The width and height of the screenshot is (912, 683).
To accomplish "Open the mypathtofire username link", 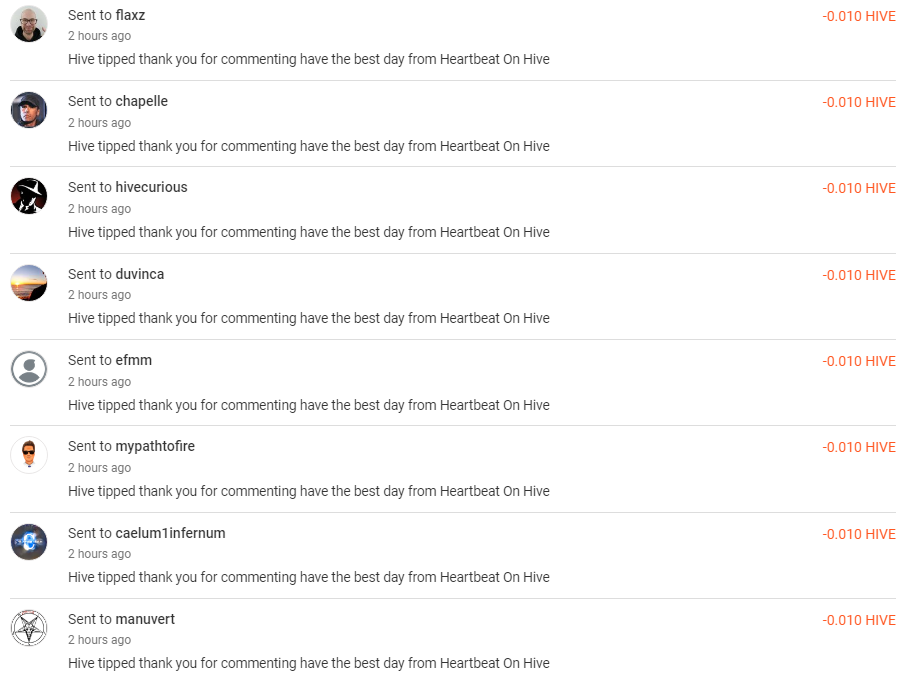I will tap(155, 446).
